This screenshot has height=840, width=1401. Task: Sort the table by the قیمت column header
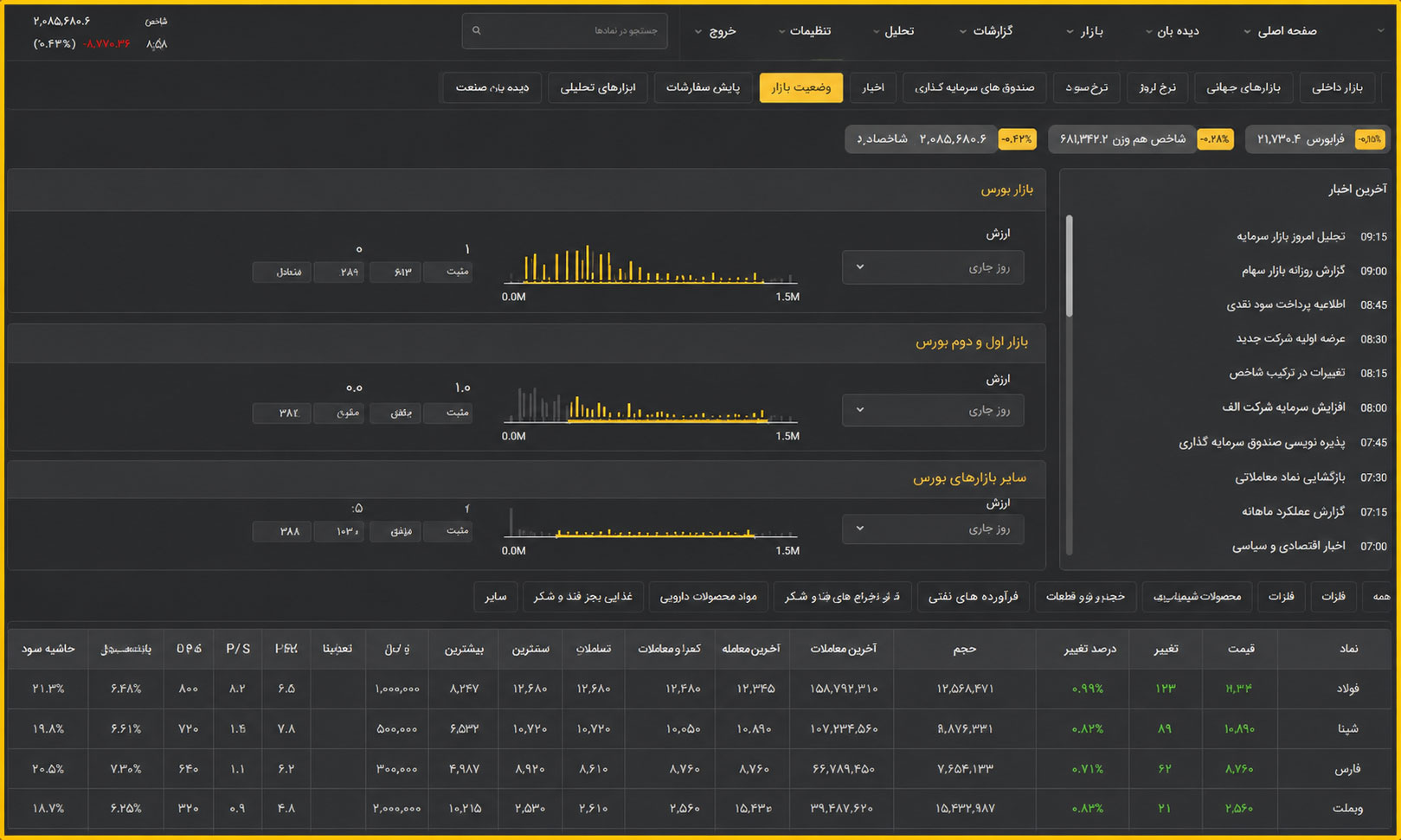coord(1241,649)
